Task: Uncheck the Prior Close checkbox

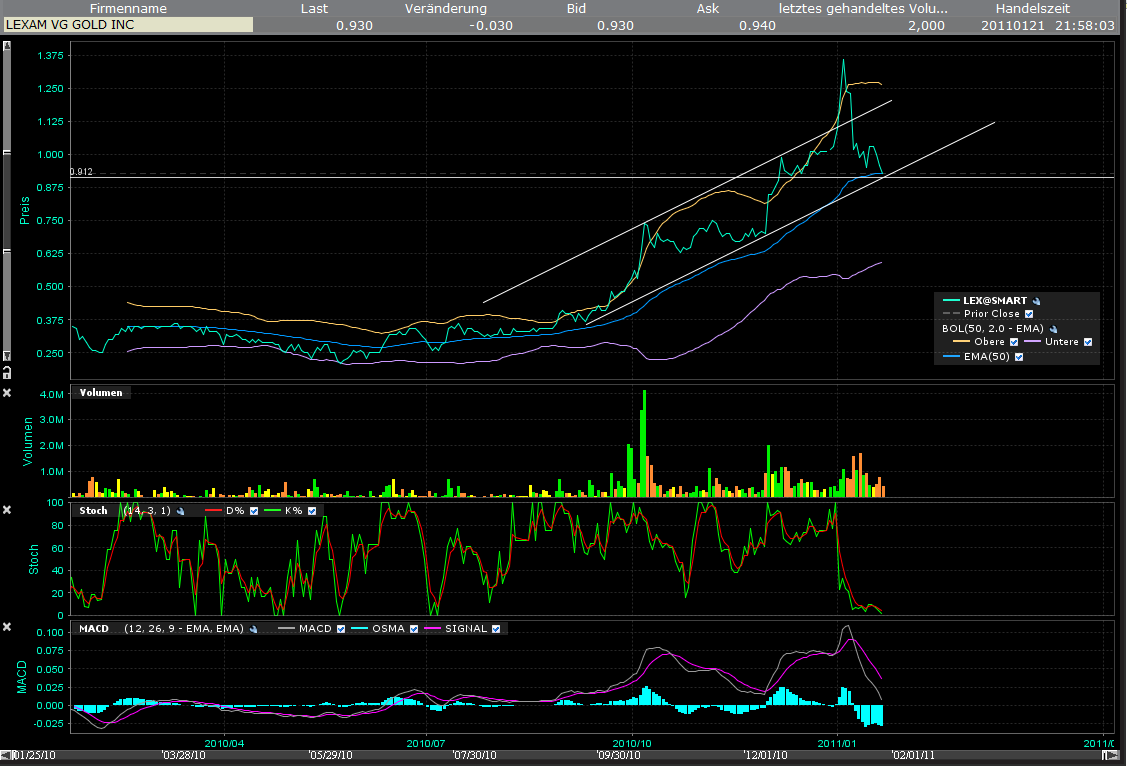Action: (x=1028, y=314)
